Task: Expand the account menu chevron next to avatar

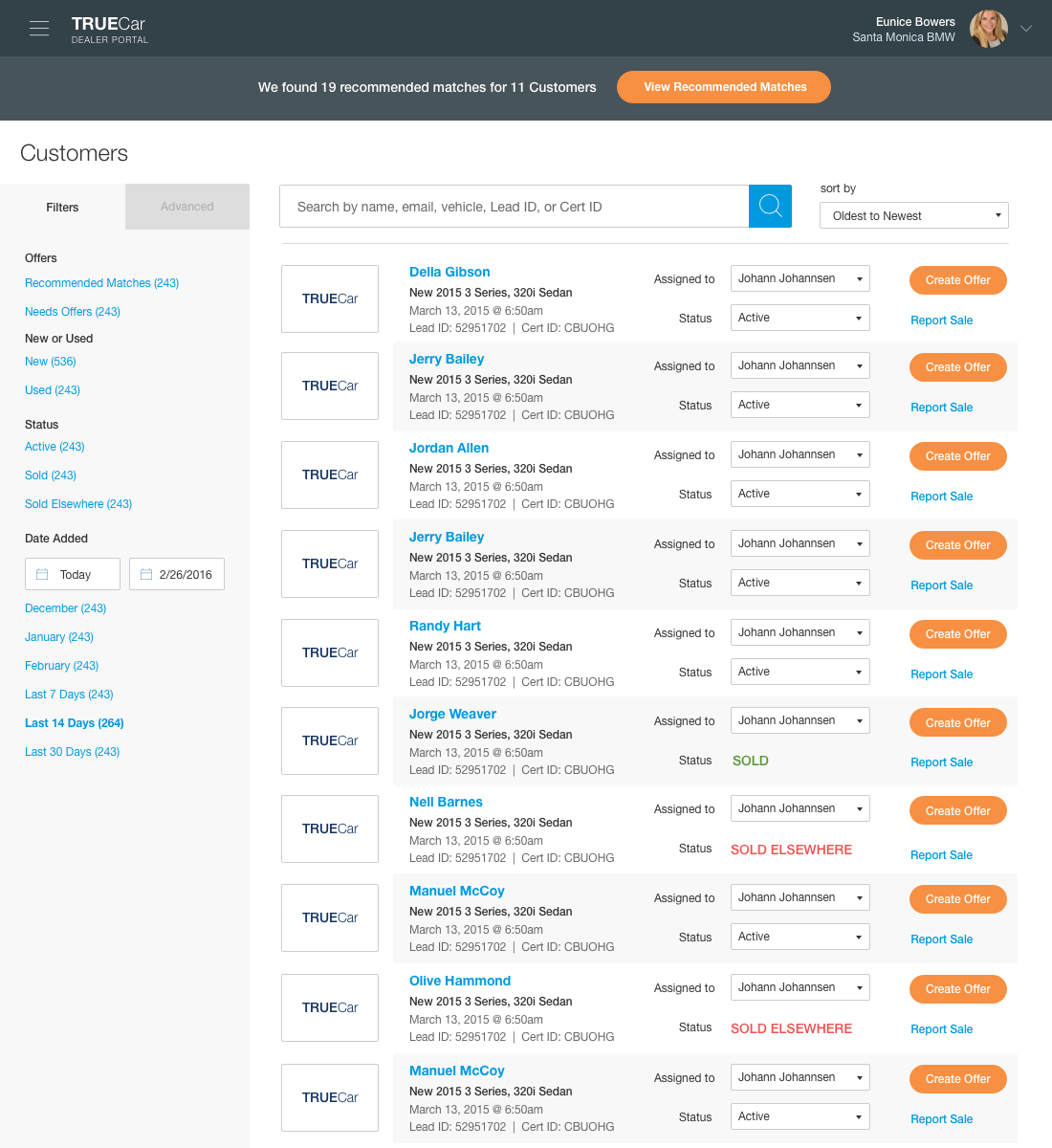Action: click(x=1025, y=29)
